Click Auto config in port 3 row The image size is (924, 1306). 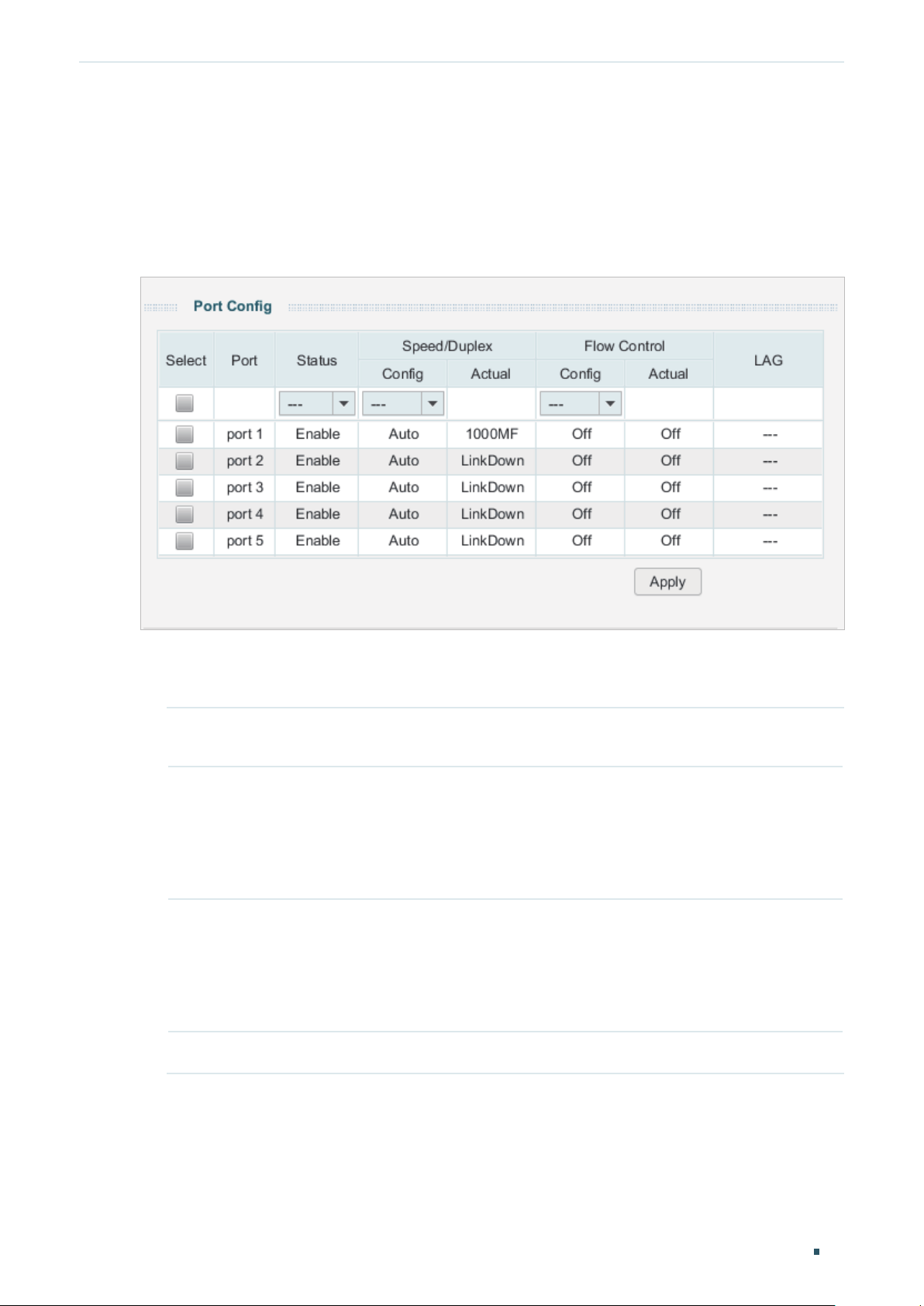(404, 488)
